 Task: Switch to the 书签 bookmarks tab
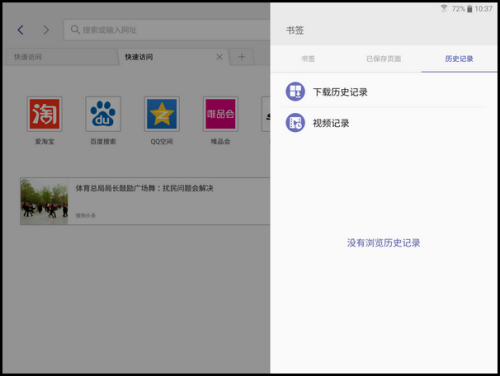[x=308, y=59]
